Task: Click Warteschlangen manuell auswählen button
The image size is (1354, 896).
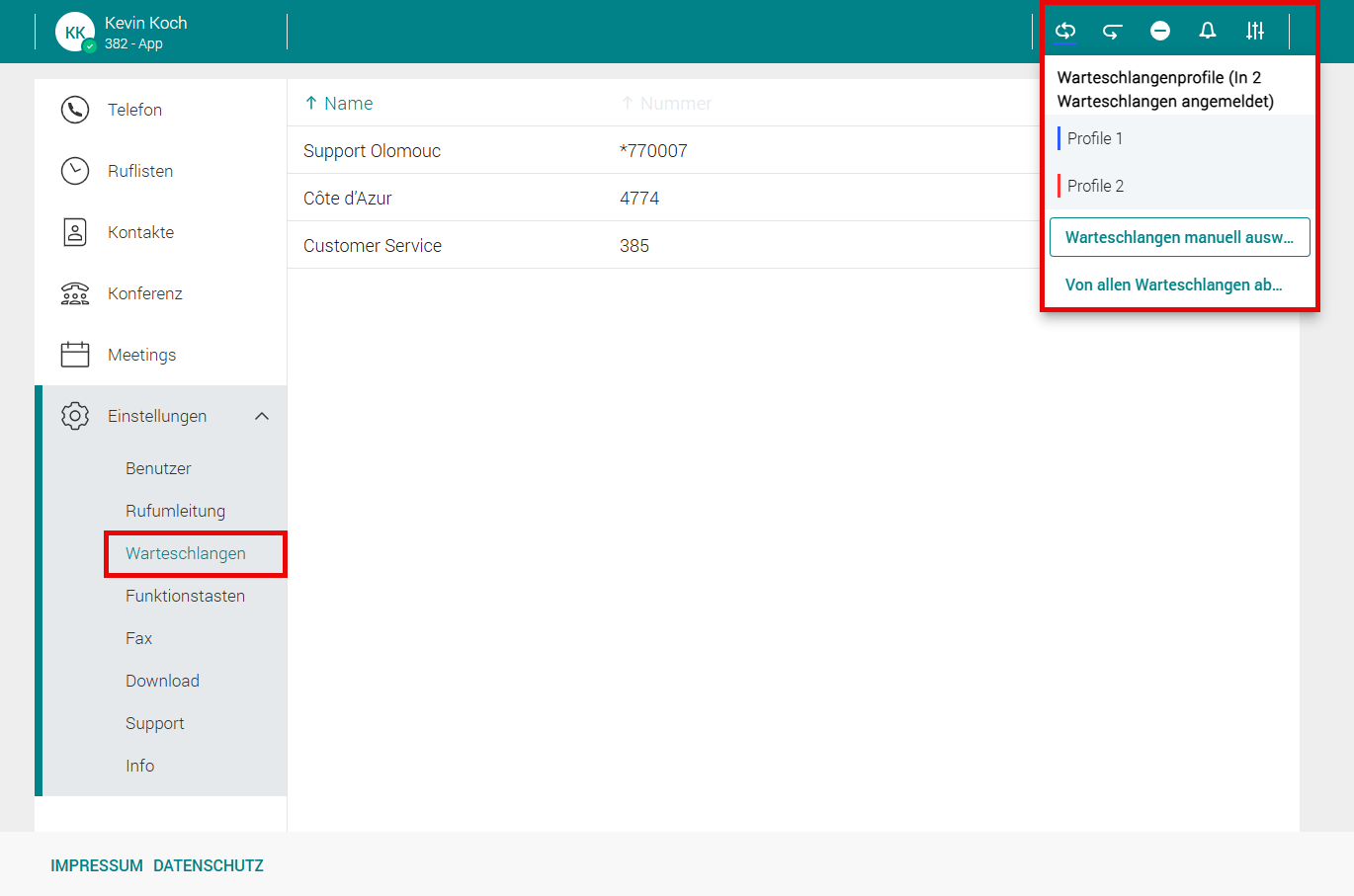Action: click(x=1179, y=237)
